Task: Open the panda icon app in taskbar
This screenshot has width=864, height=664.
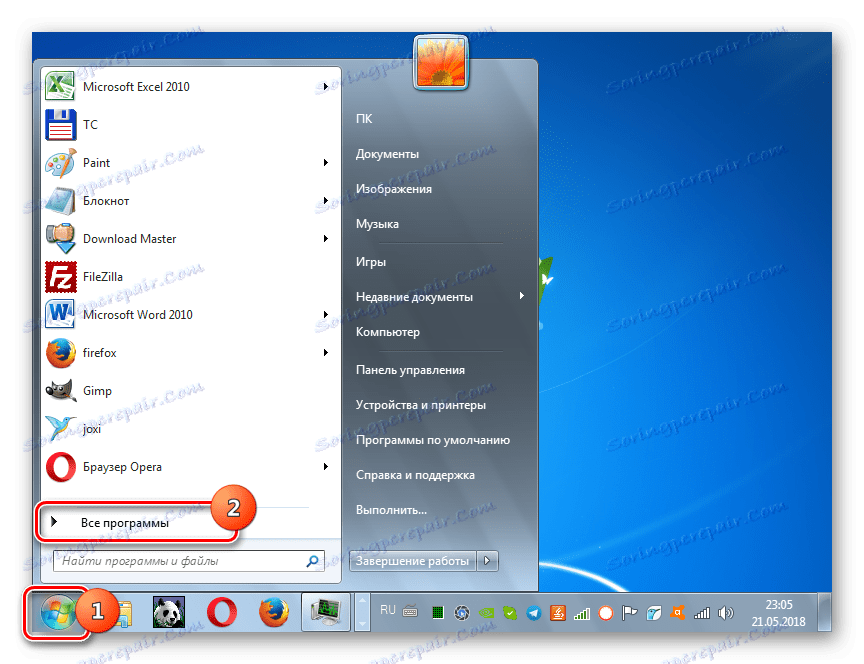Action: 169,613
